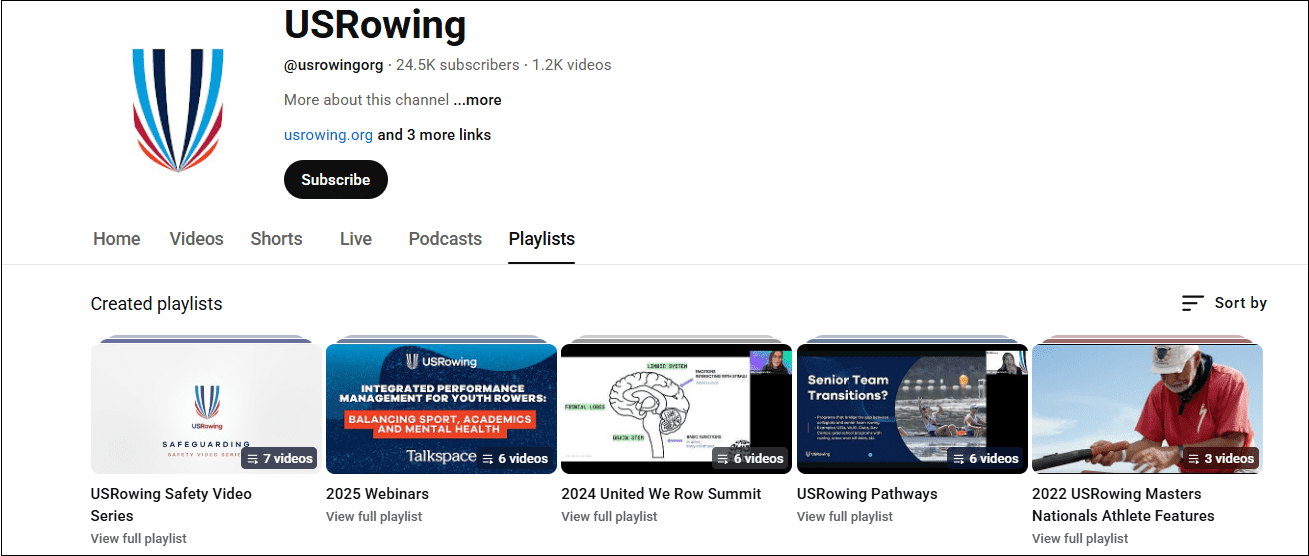View full playlist for Masters Nationals Athlete Features
This screenshot has height=556, width=1309.
1080,538
